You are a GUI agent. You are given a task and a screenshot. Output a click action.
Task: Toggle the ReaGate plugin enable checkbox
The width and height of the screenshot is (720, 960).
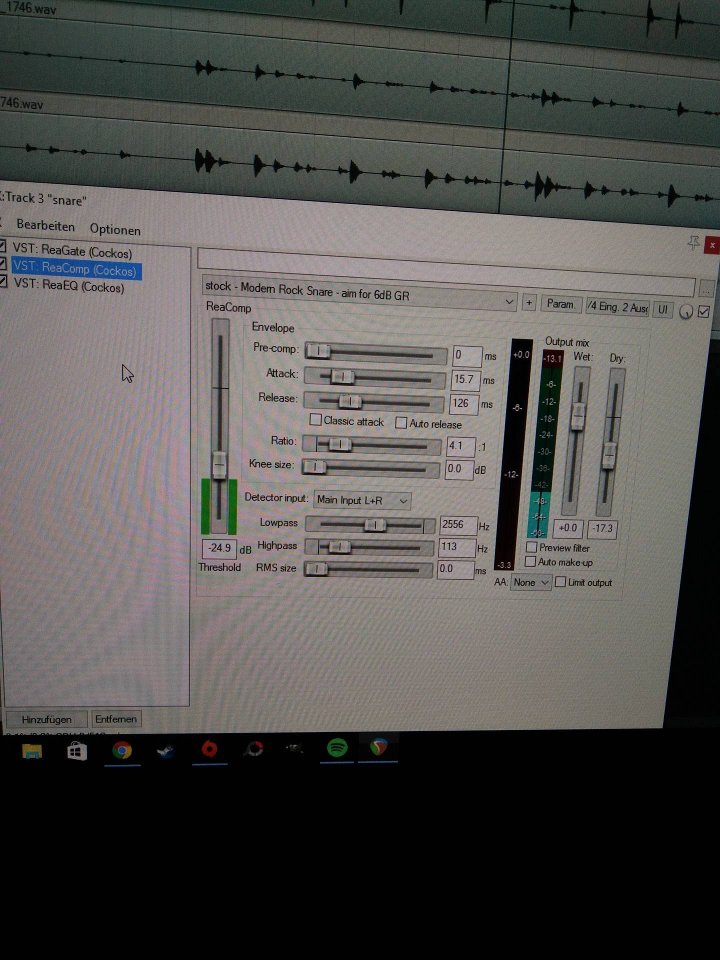click(2, 247)
